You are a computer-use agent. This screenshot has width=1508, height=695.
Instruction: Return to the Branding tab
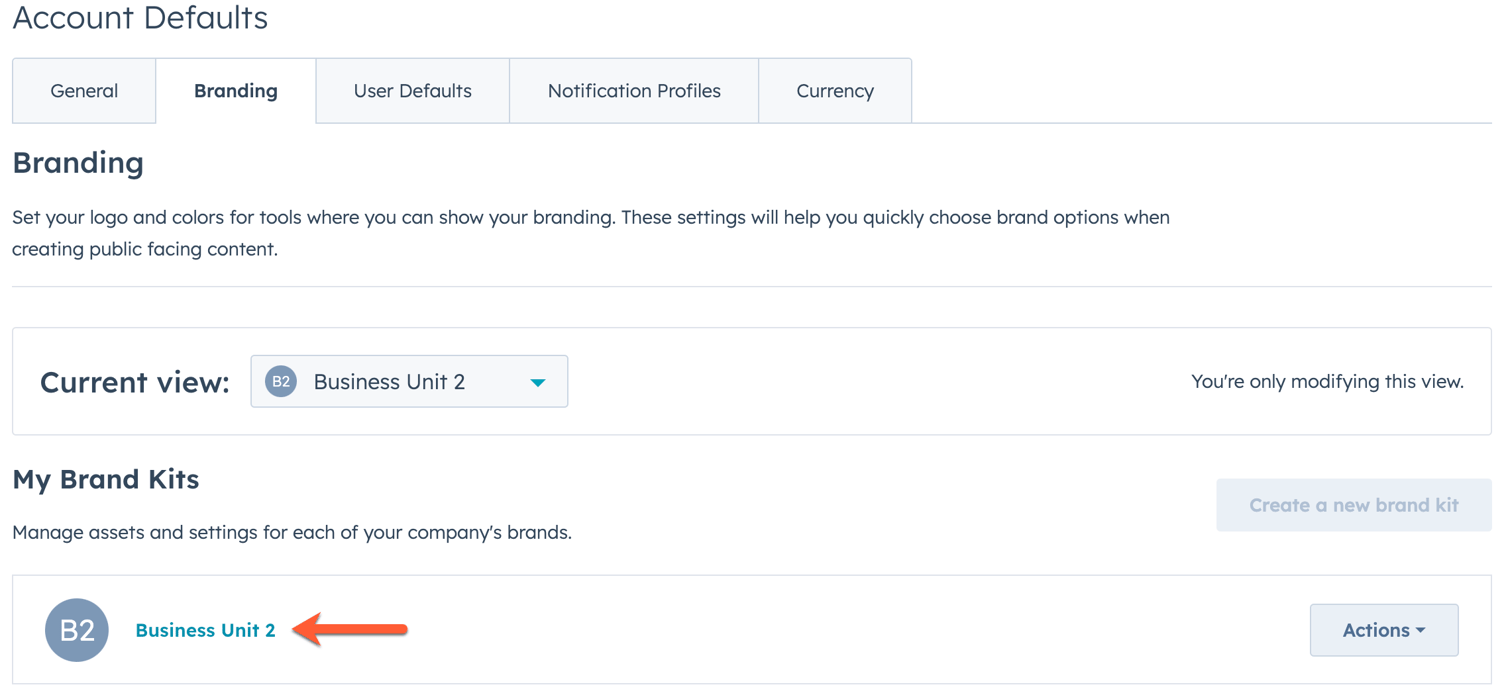click(x=236, y=90)
